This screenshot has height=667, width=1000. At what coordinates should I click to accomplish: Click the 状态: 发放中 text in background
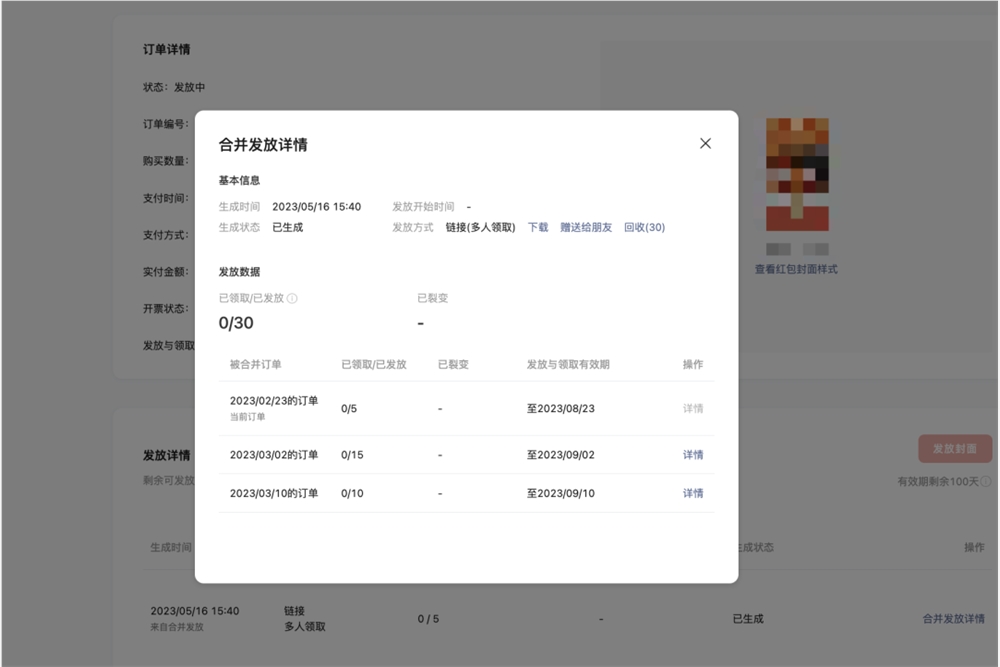174,87
